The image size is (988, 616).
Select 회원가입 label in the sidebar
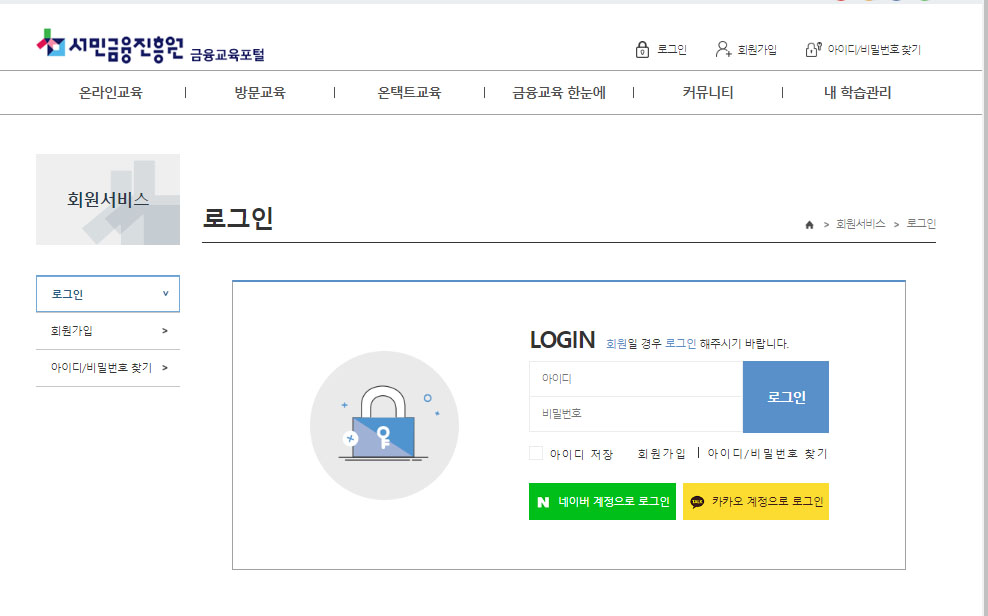[x=72, y=331]
